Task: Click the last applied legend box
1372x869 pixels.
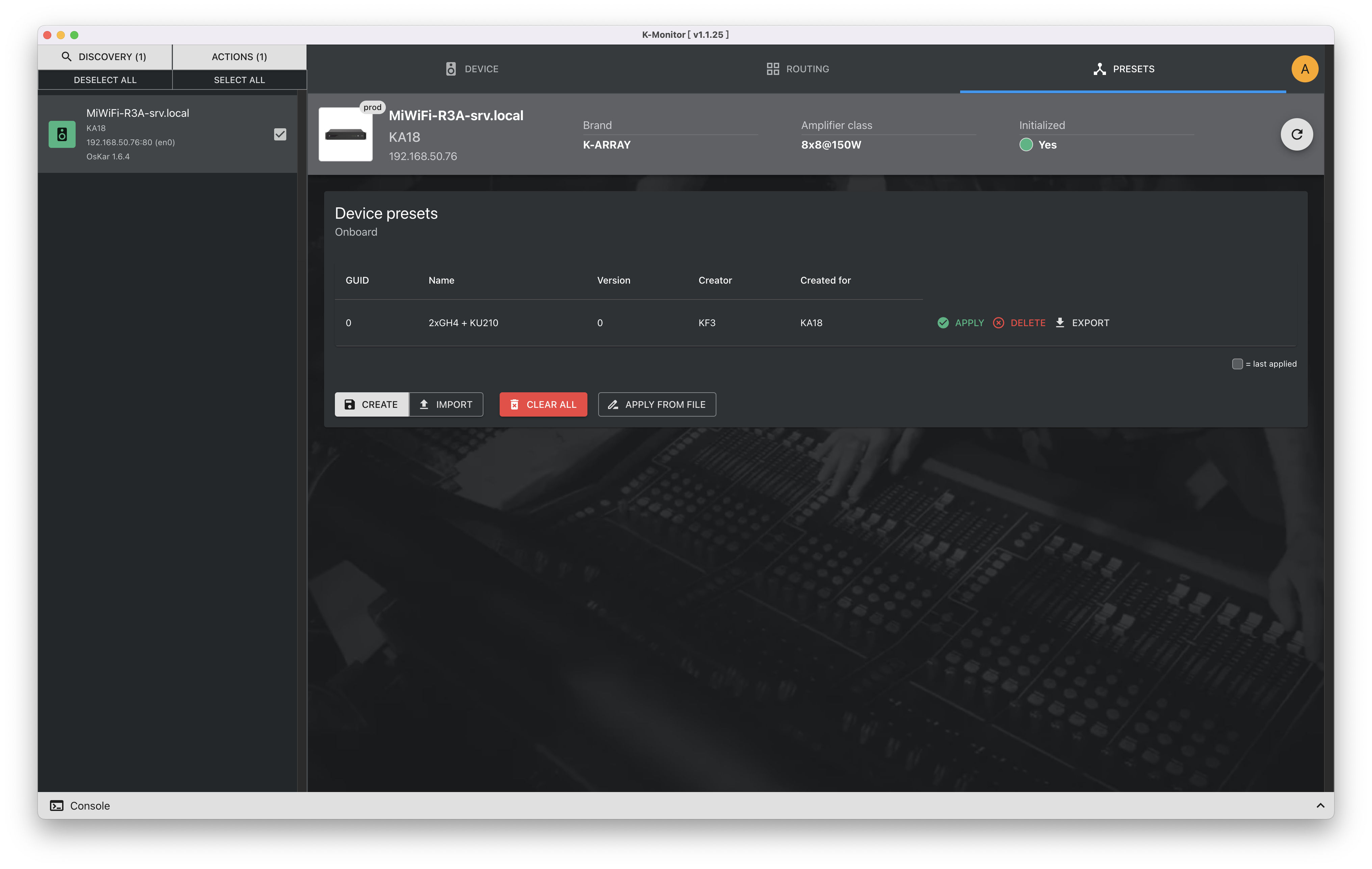Action: tap(1237, 364)
